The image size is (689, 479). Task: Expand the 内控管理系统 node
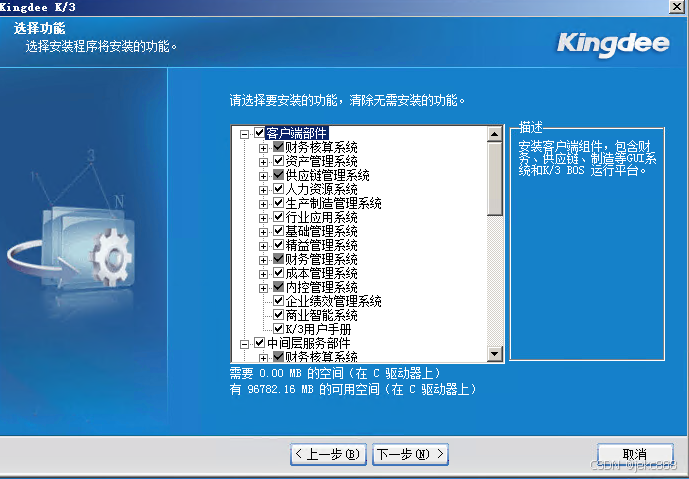(x=263, y=288)
